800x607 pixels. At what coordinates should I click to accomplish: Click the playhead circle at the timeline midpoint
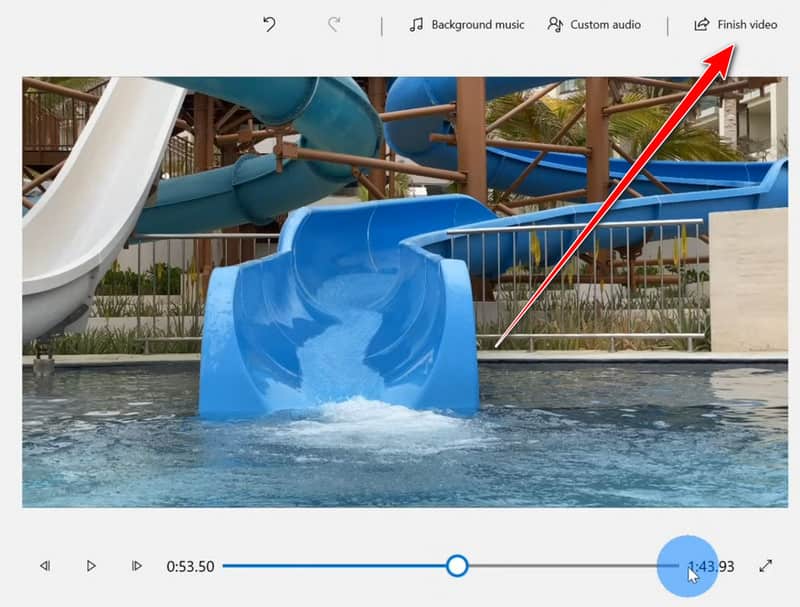click(x=459, y=565)
